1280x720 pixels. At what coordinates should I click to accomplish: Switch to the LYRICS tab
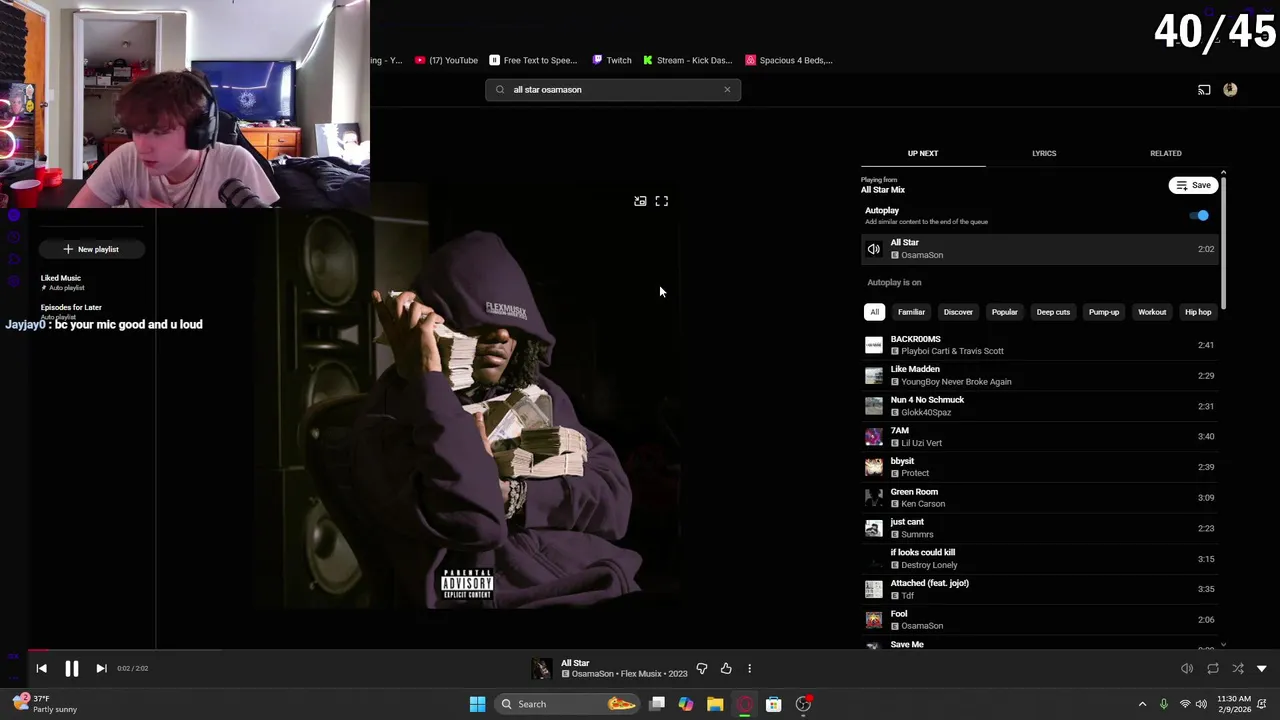pos(1044,153)
